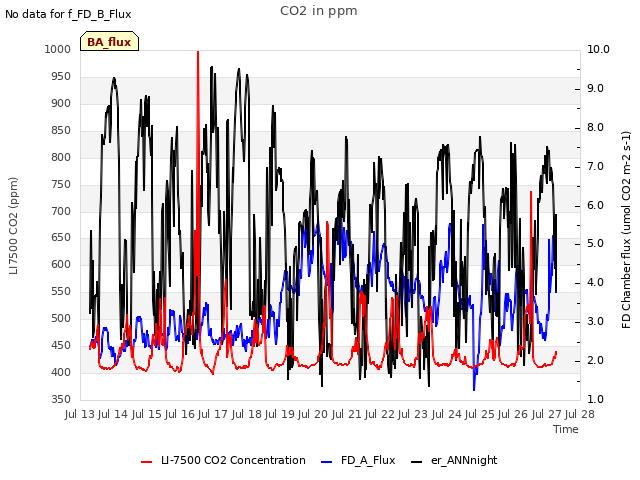Click the 'CO2 in ppm' chart title
The height and width of the screenshot is (480, 640).
click(319, 11)
